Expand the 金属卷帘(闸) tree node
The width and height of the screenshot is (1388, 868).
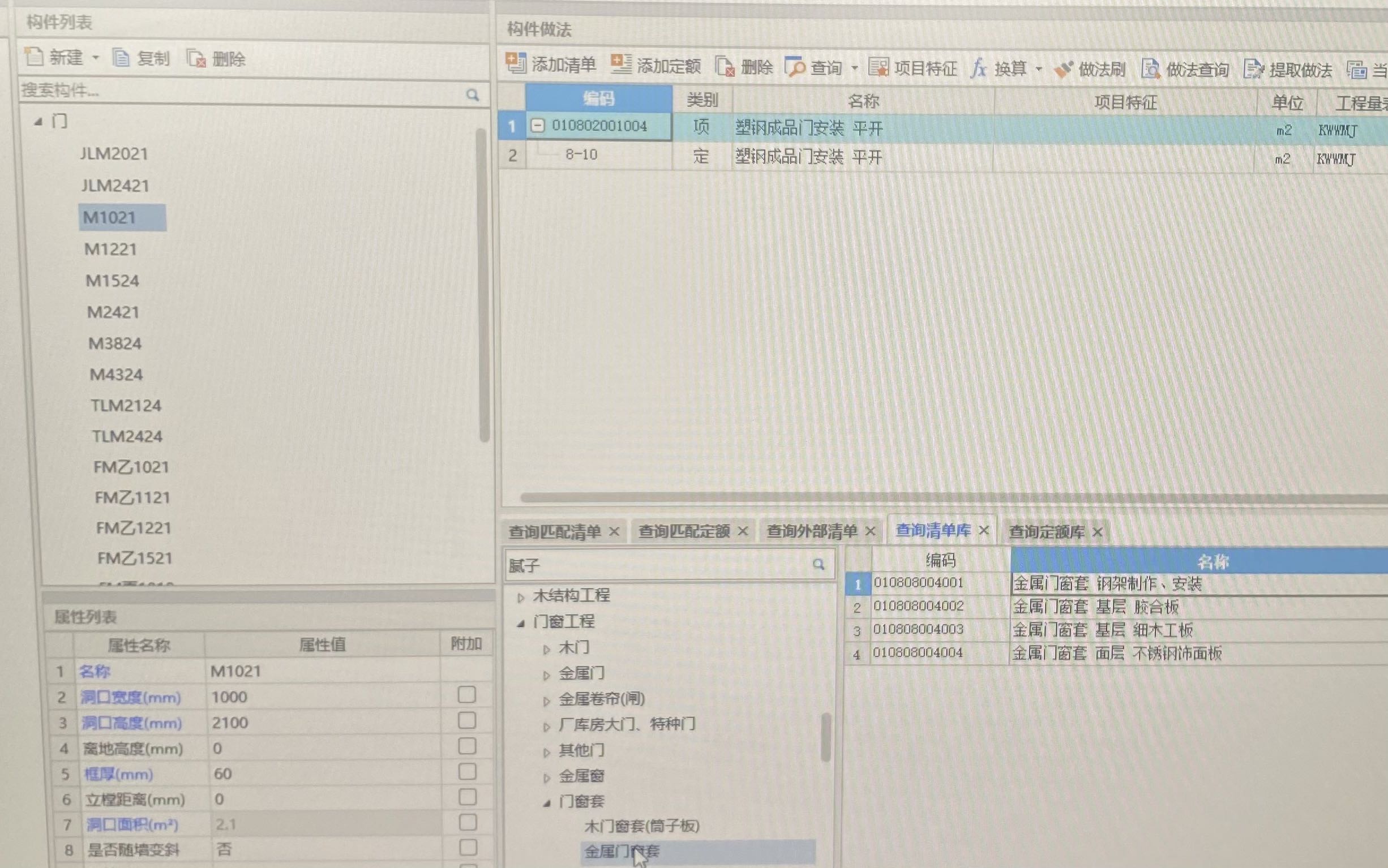(x=546, y=701)
